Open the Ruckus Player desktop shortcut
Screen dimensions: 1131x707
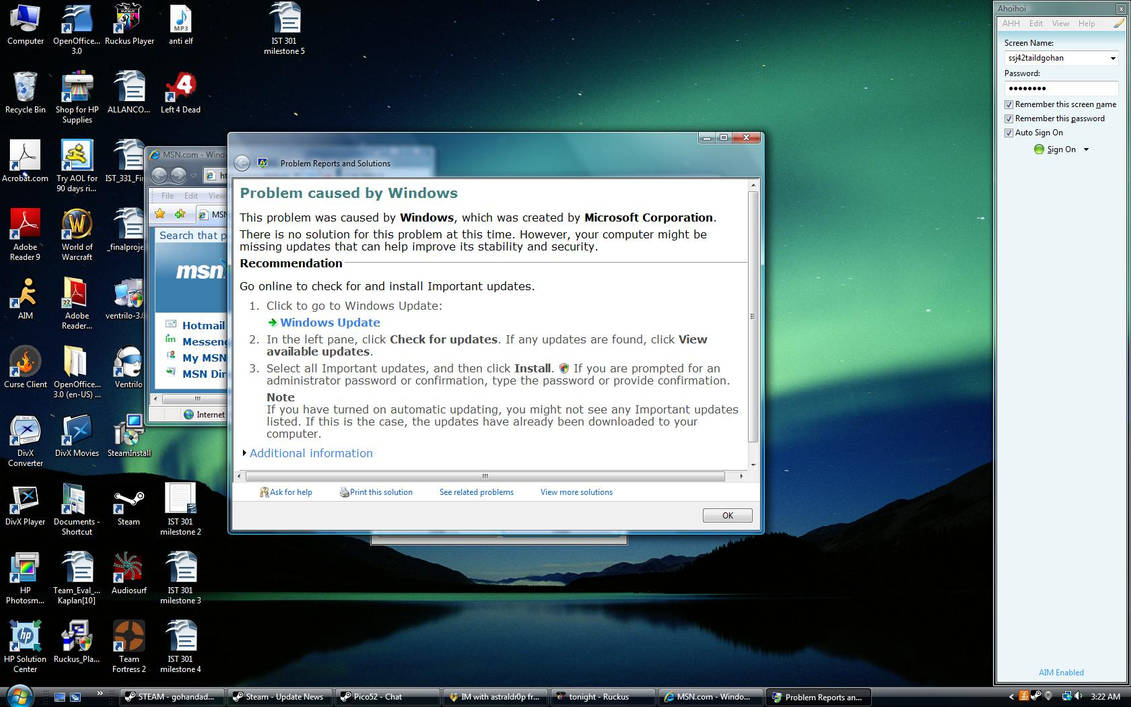tap(129, 25)
